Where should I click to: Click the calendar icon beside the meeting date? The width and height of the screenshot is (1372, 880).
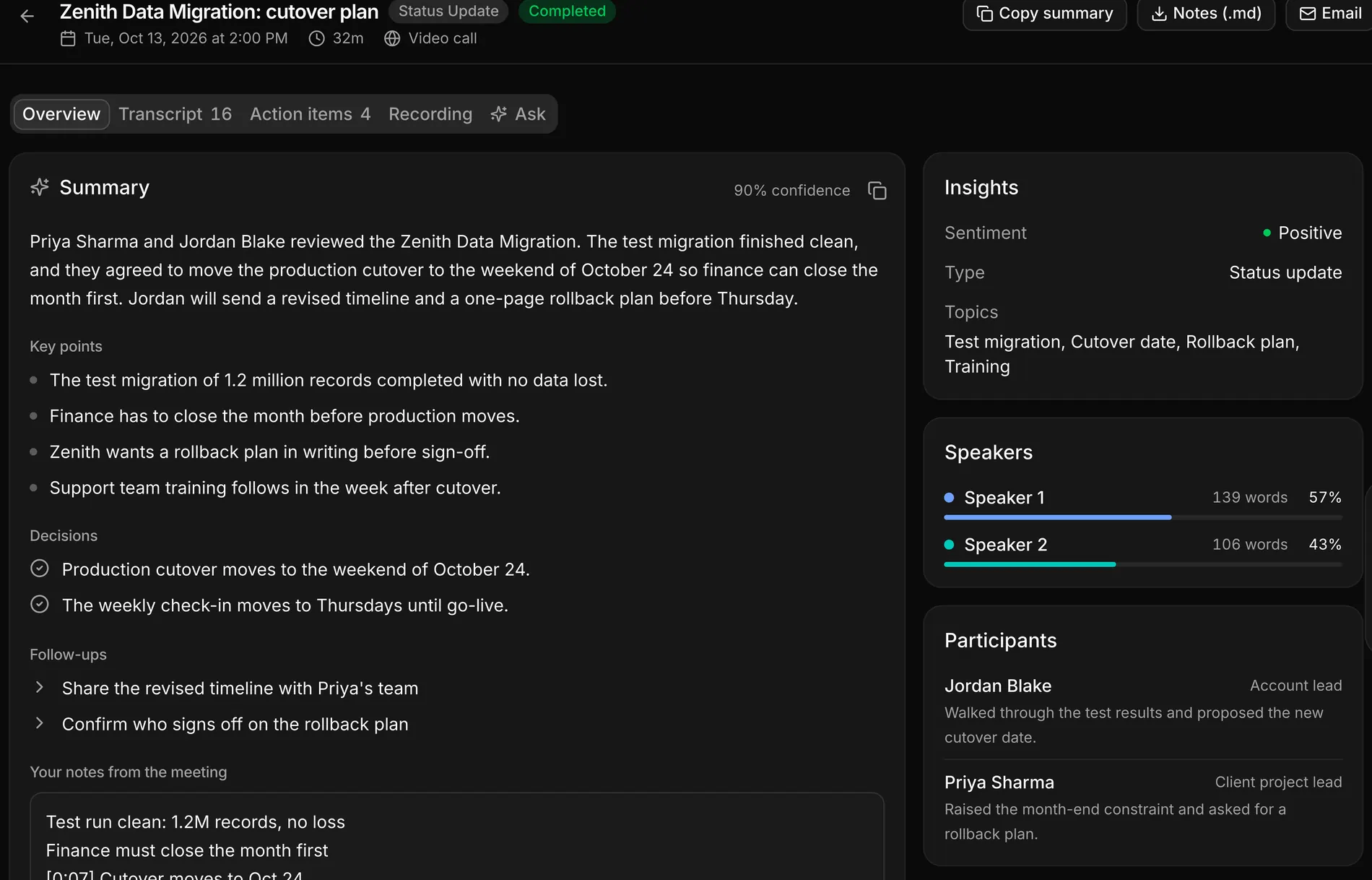tap(68, 38)
